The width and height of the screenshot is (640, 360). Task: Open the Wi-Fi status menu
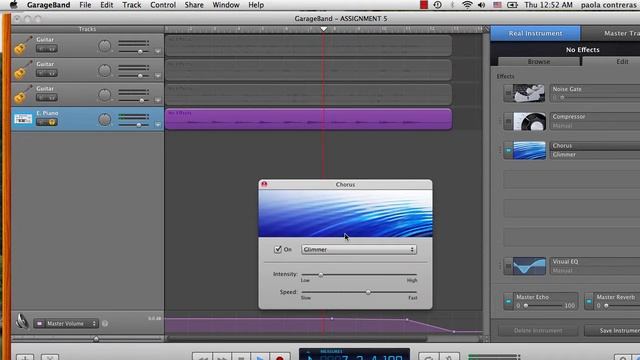pos(467,5)
